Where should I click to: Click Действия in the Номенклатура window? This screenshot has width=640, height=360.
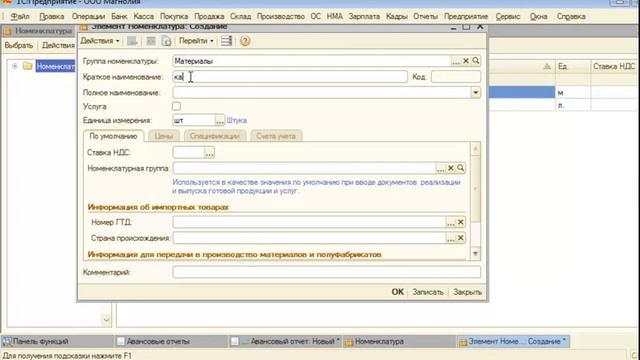coord(58,45)
